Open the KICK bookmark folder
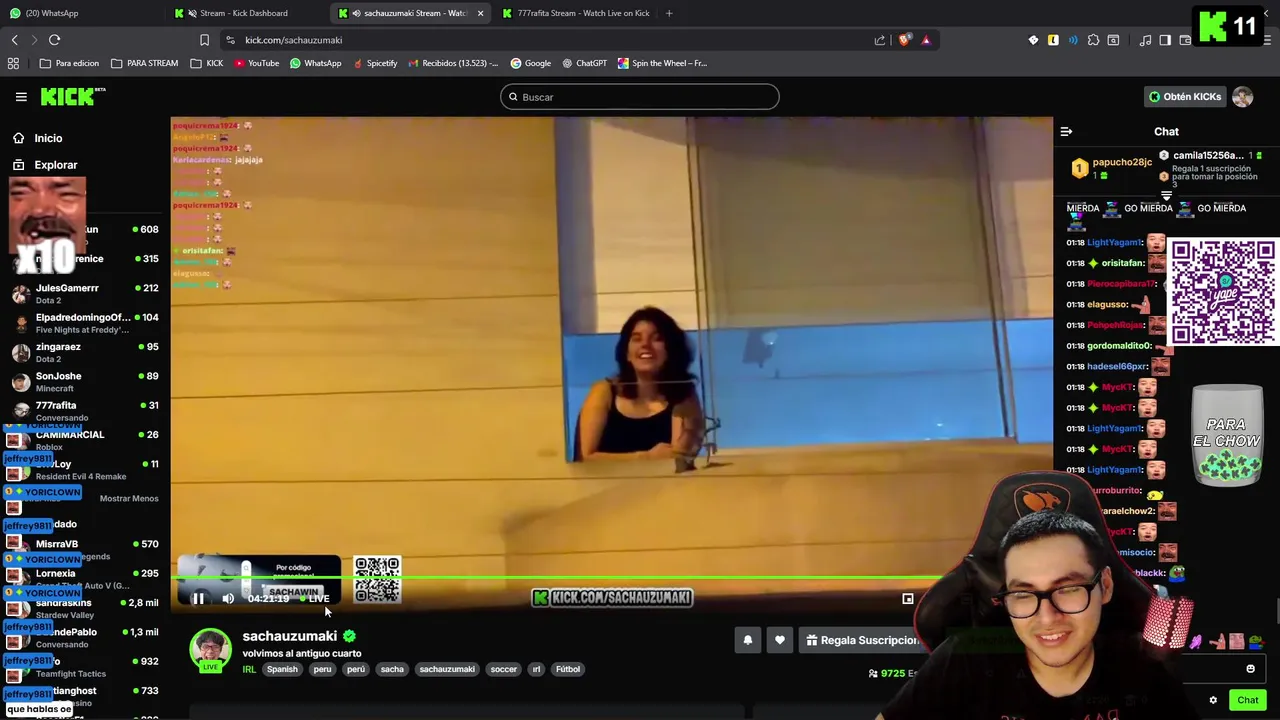This screenshot has width=1280, height=720. tap(207, 63)
